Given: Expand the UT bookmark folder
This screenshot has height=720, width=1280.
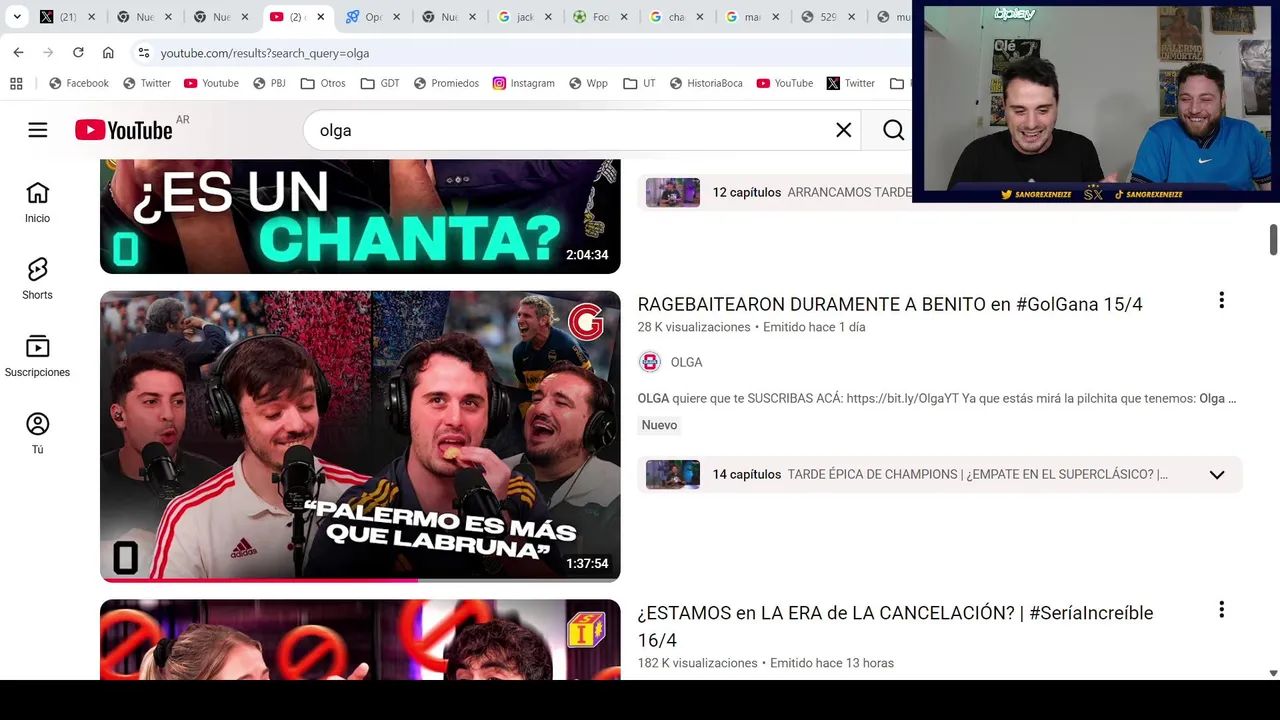Looking at the screenshot, I should 639,83.
